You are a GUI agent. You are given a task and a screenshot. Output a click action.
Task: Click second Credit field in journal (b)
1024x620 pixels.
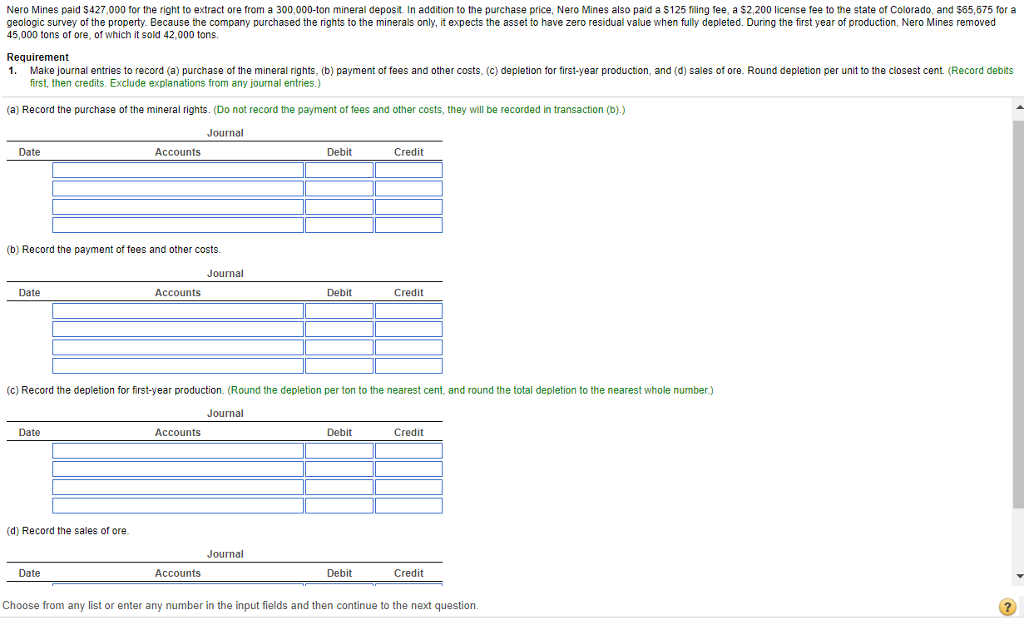(x=408, y=329)
